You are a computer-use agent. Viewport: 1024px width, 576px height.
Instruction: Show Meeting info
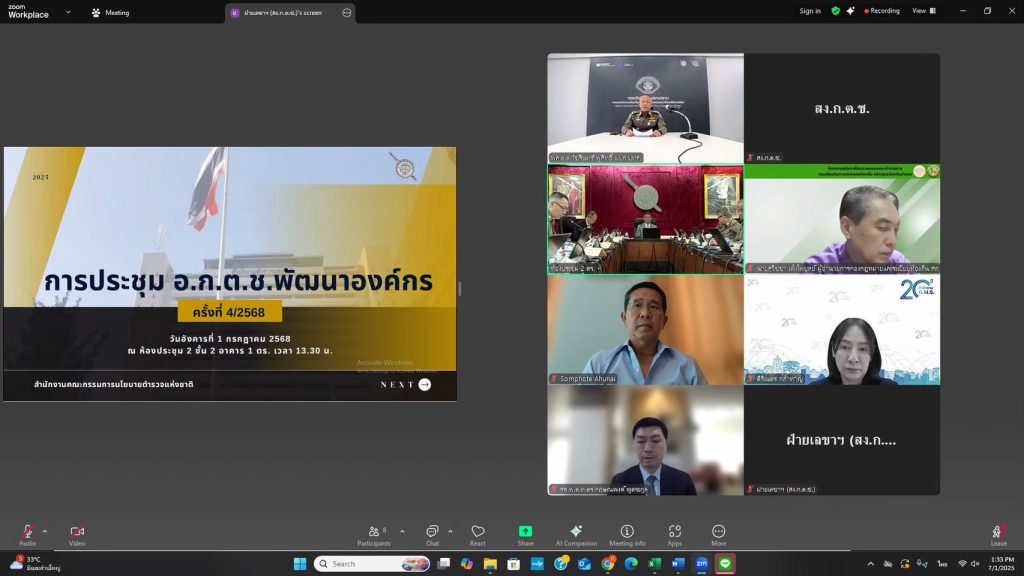pos(627,533)
